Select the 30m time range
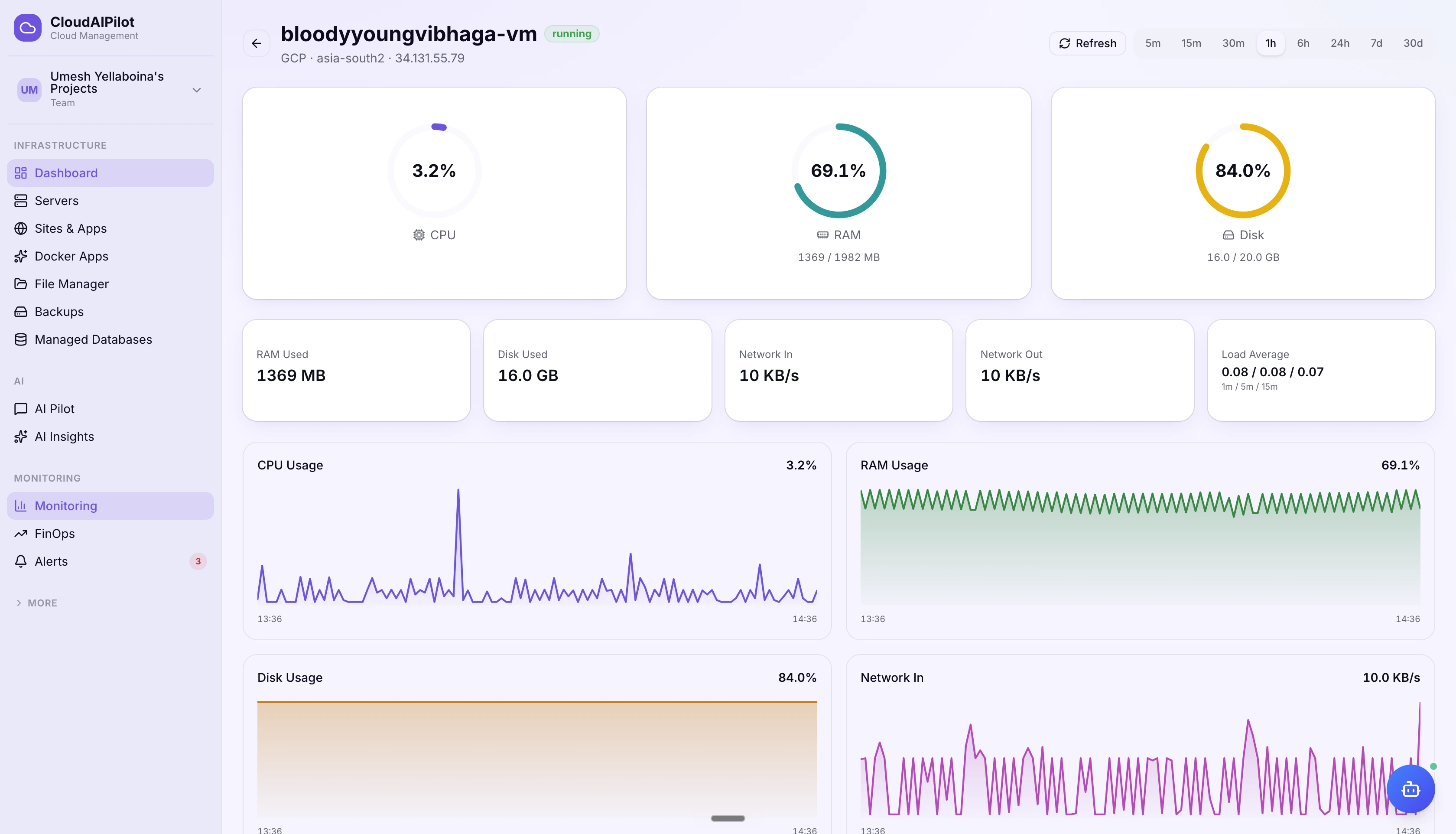The width and height of the screenshot is (1456, 834). [x=1233, y=43]
